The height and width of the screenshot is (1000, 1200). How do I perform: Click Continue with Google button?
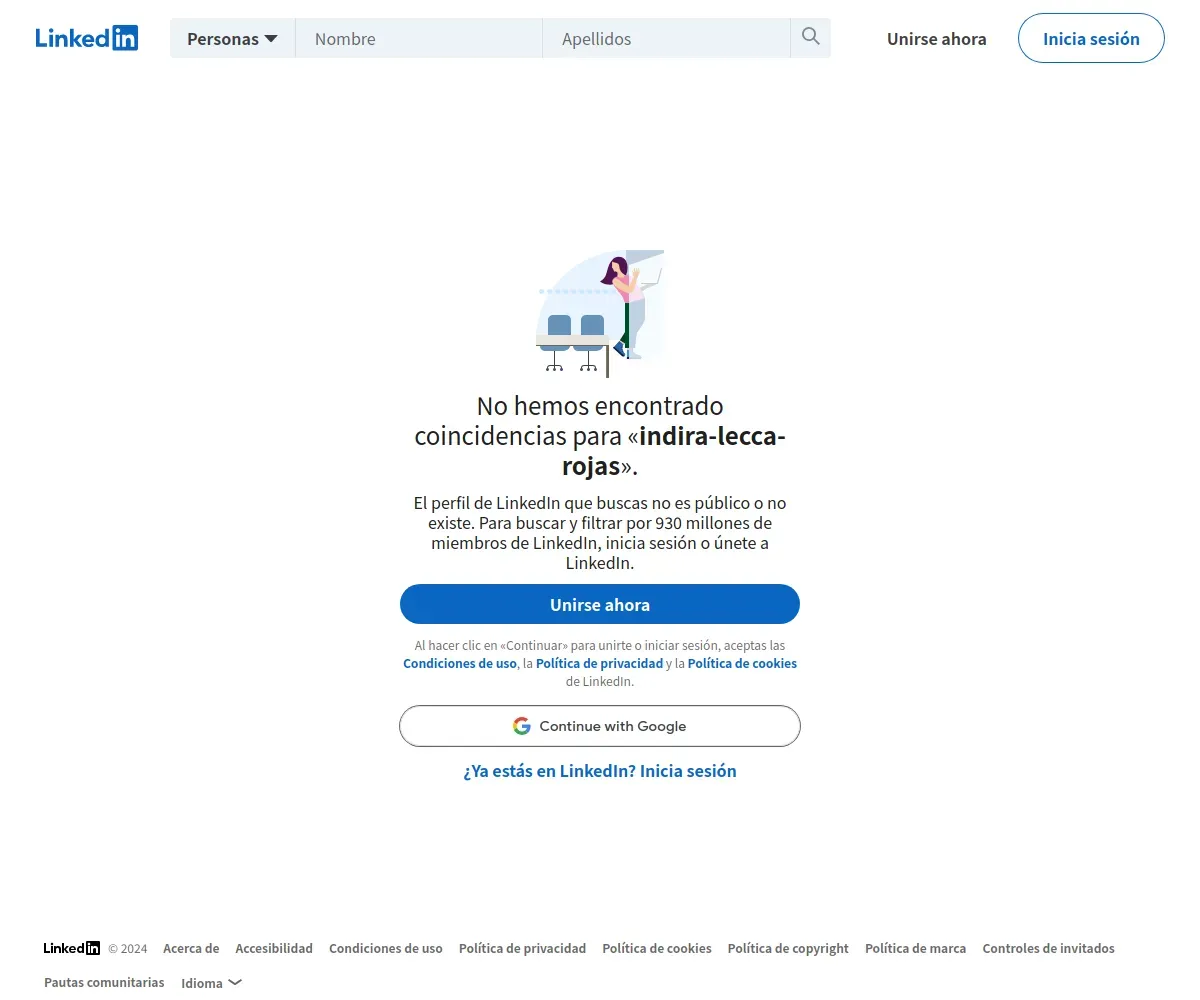[600, 726]
